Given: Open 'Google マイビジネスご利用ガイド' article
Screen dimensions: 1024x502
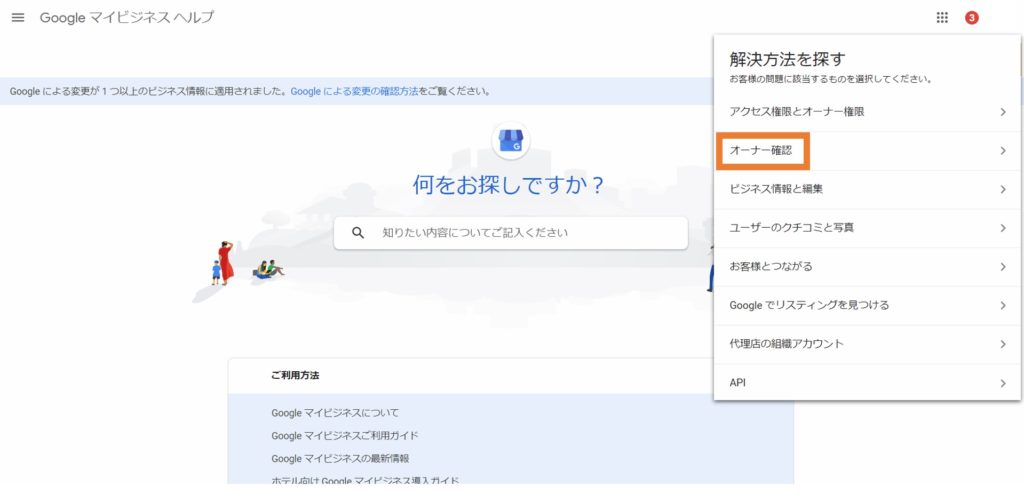Looking at the screenshot, I should click(345, 435).
